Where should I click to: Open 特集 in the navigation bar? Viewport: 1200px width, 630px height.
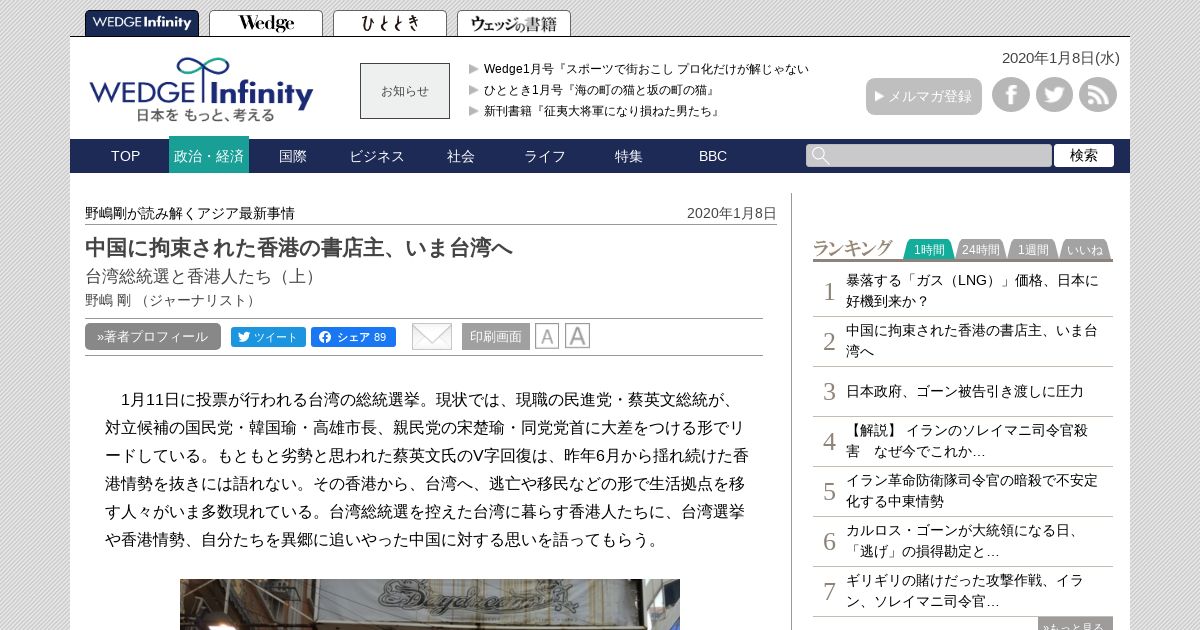[x=629, y=156]
